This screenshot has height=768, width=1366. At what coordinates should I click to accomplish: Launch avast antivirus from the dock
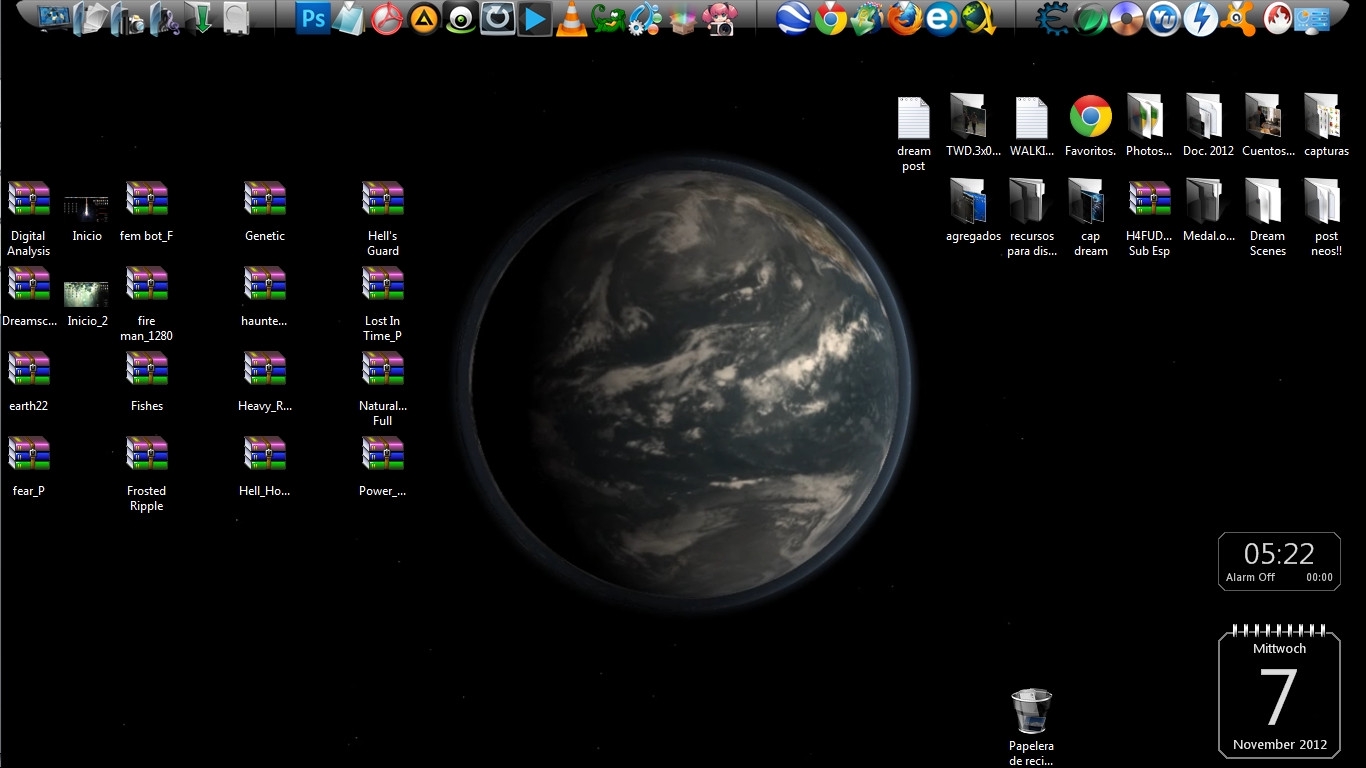pyautogui.click(x=1238, y=18)
